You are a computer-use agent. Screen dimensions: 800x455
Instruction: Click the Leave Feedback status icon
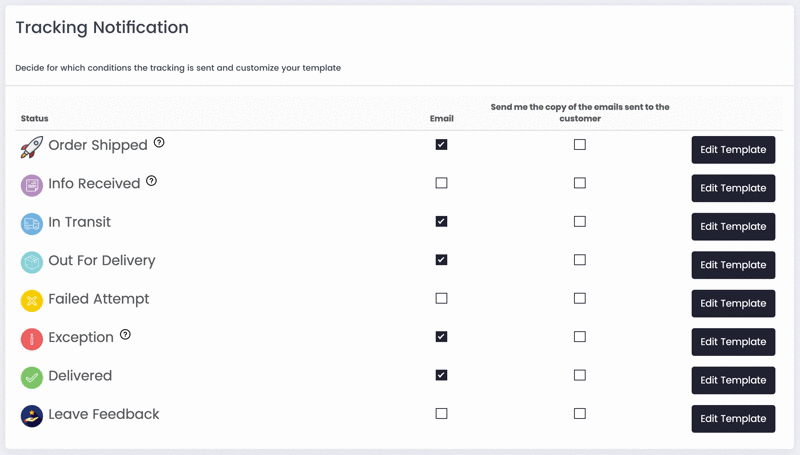point(32,416)
